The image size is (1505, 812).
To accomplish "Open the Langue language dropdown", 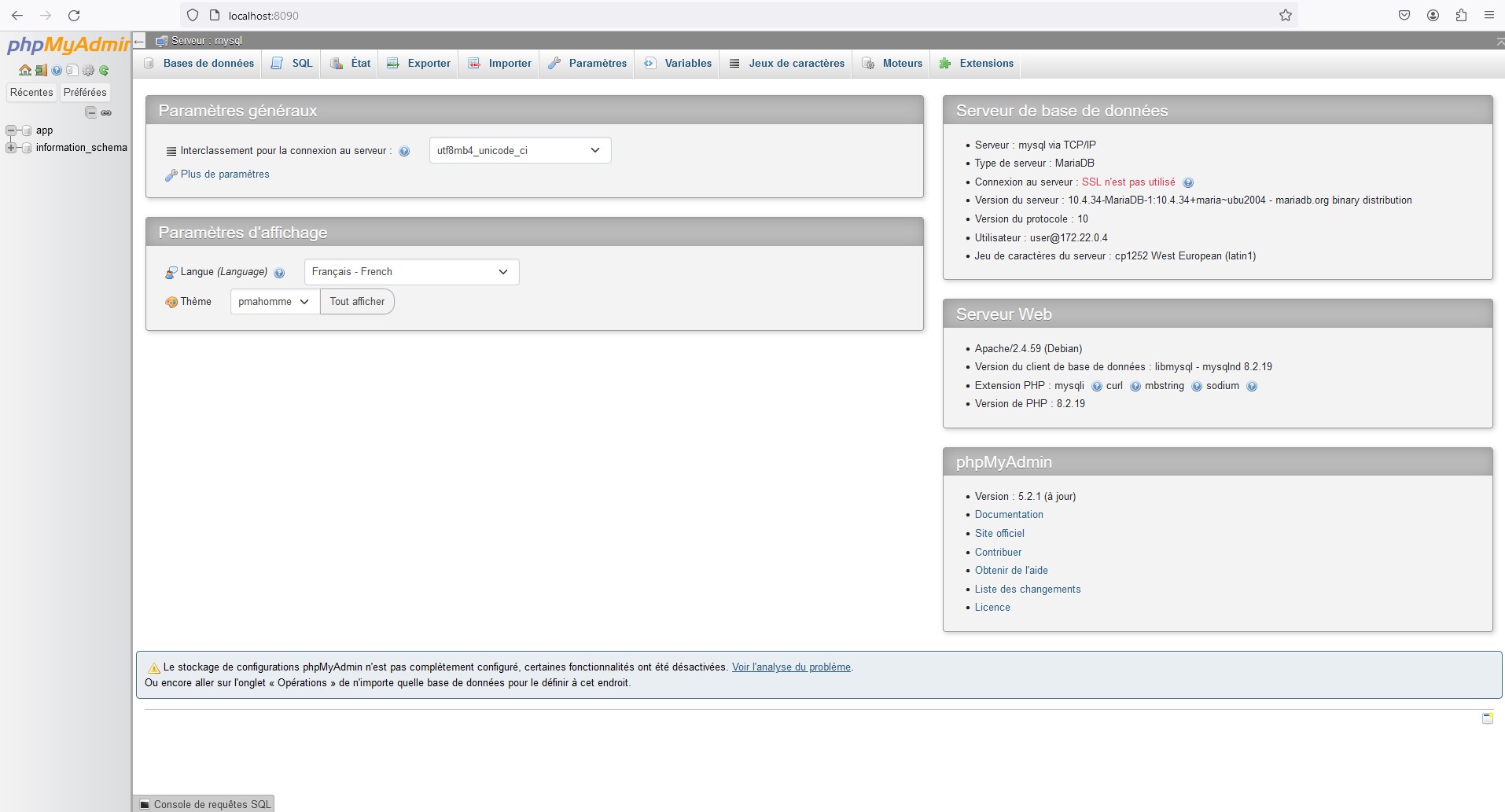I will (411, 272).
